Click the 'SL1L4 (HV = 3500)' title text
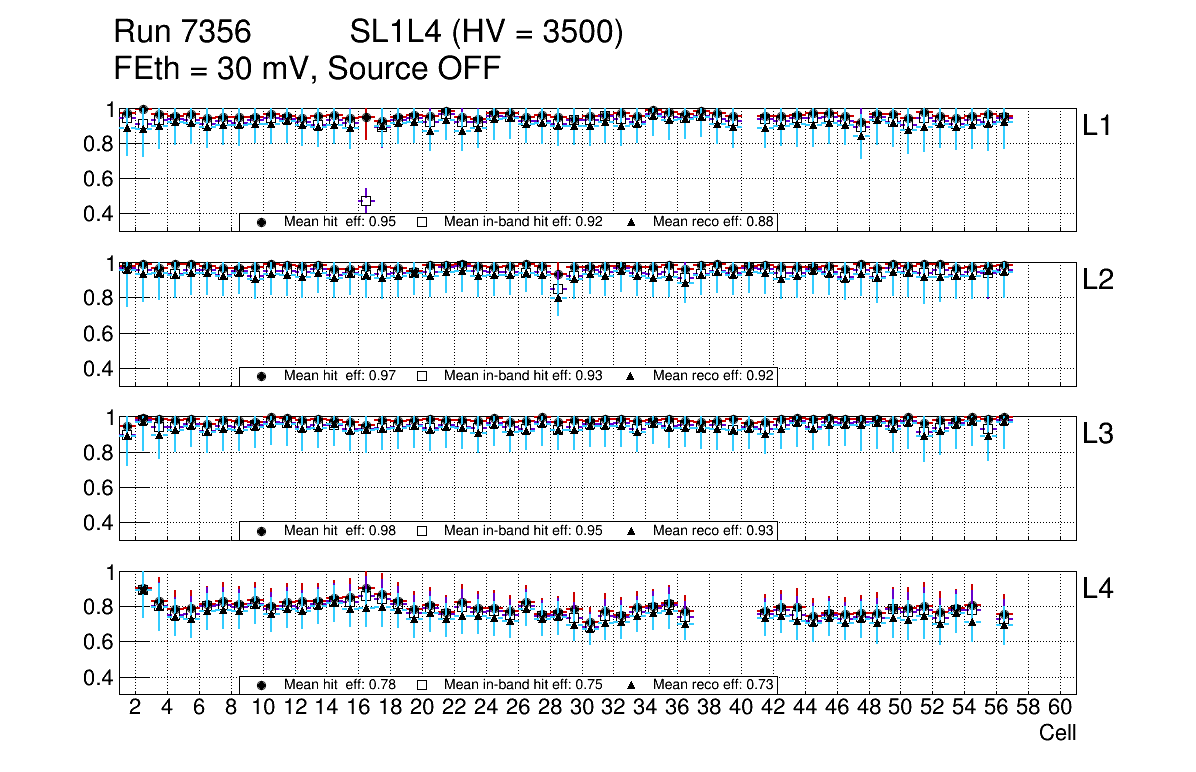1196x772 pixels. 486,33
